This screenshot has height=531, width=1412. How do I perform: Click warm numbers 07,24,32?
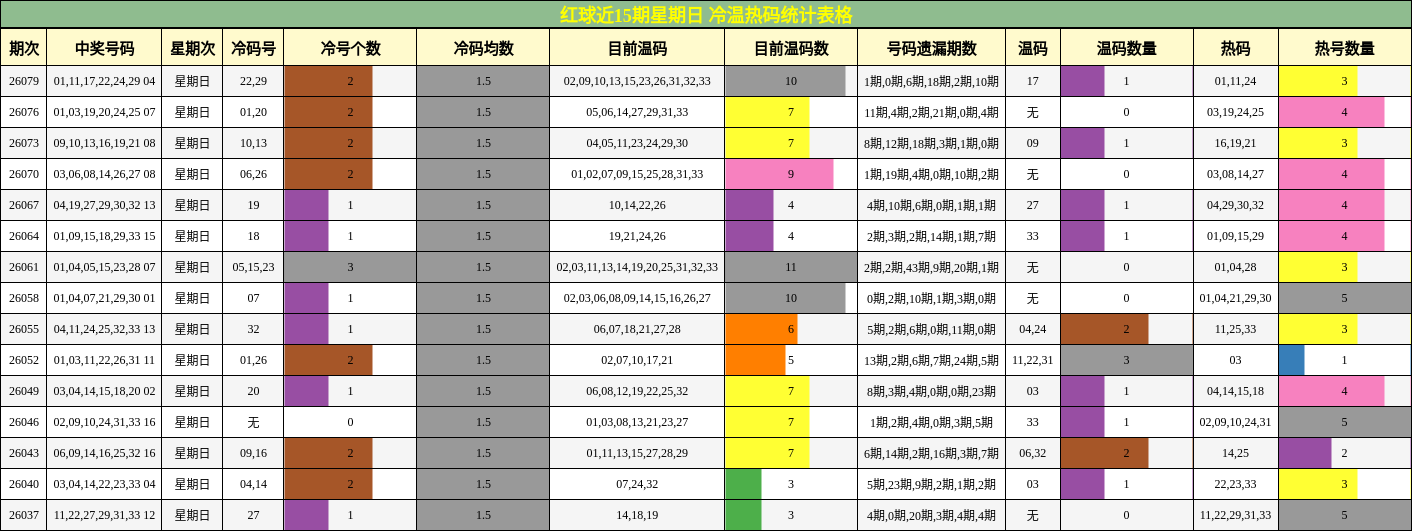[x=637, y=484]
